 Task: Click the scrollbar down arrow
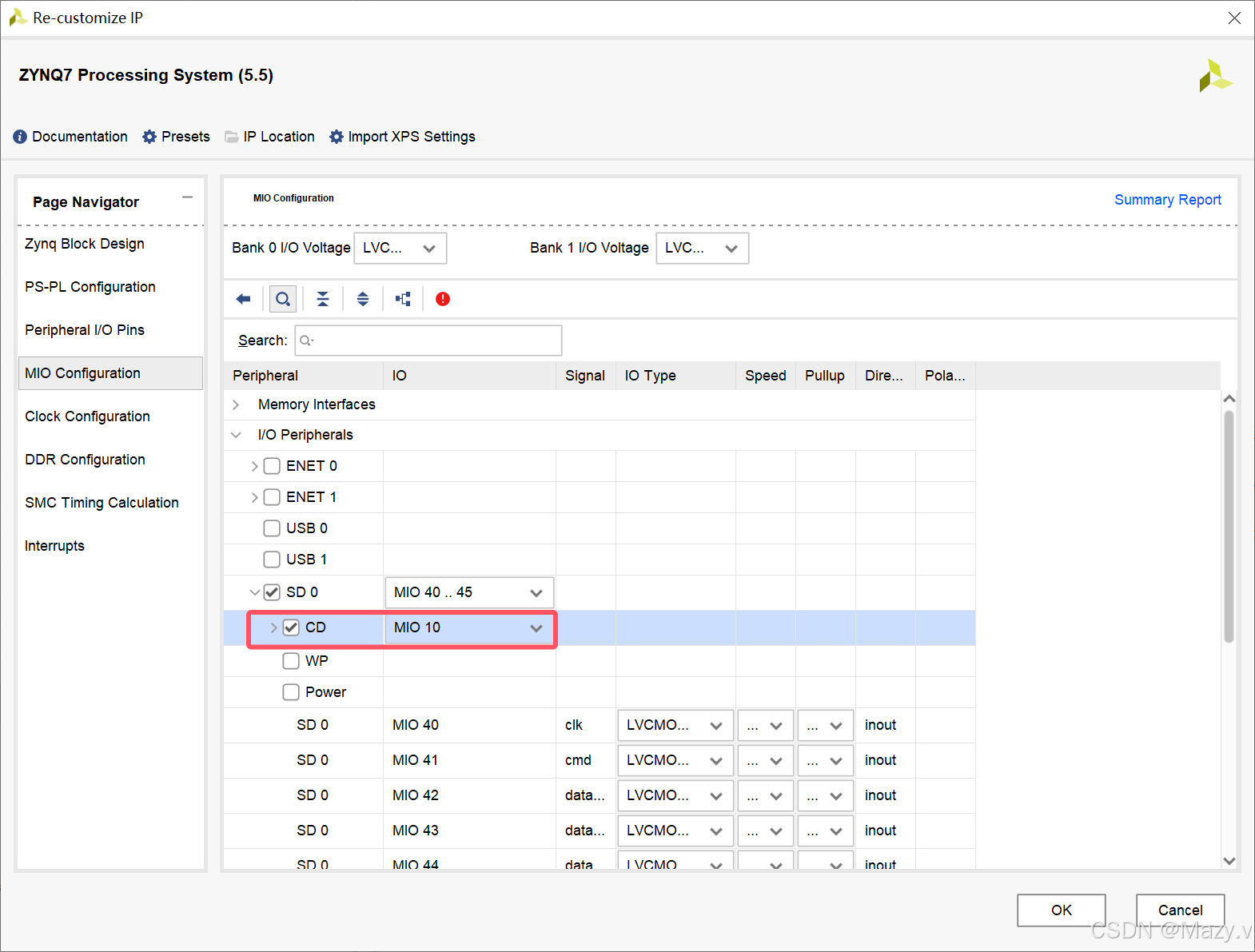coord(1229,861)
